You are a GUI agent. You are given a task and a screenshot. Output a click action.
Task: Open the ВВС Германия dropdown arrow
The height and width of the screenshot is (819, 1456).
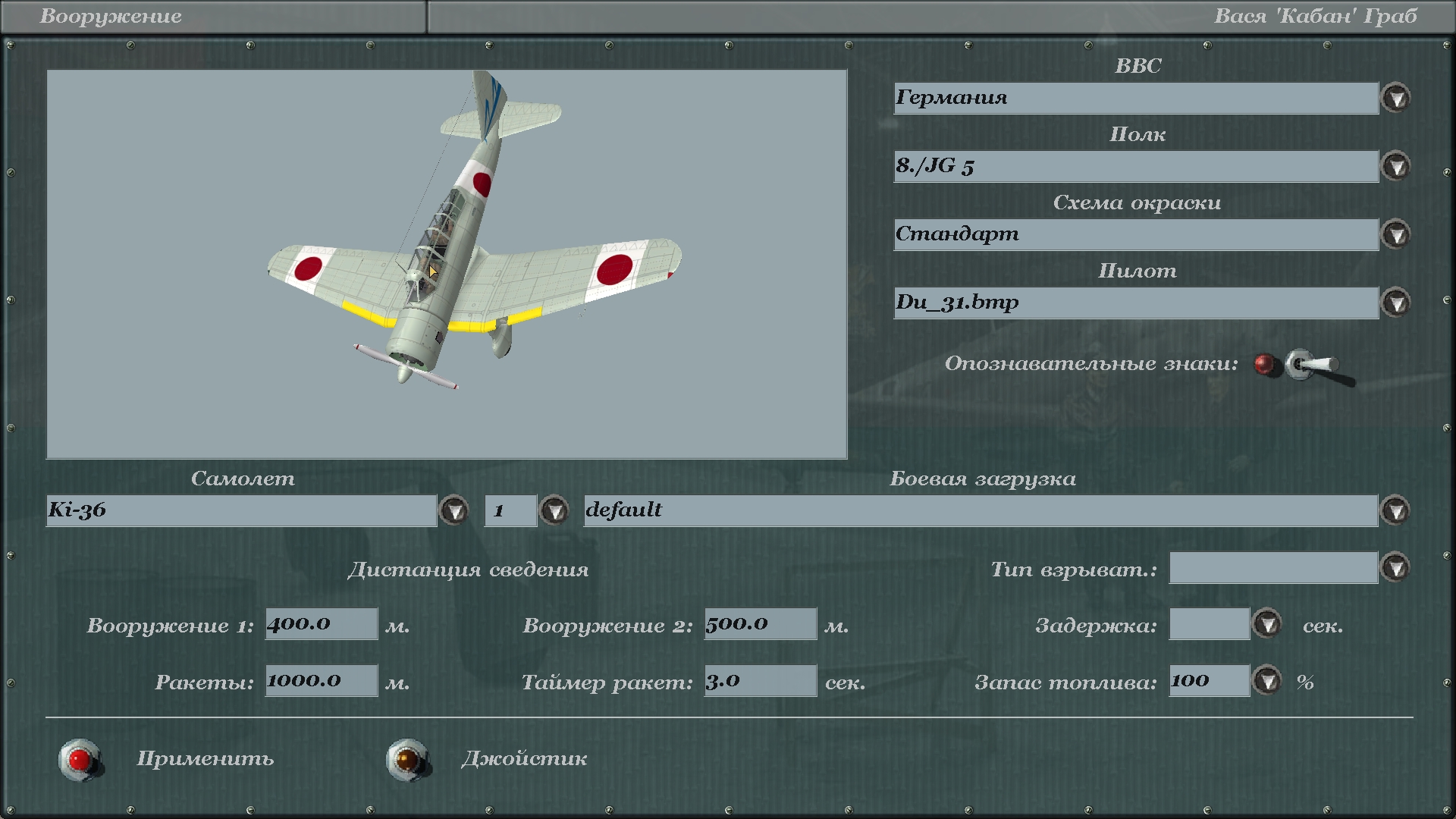pyautogui.click(x=1395, y=99)
